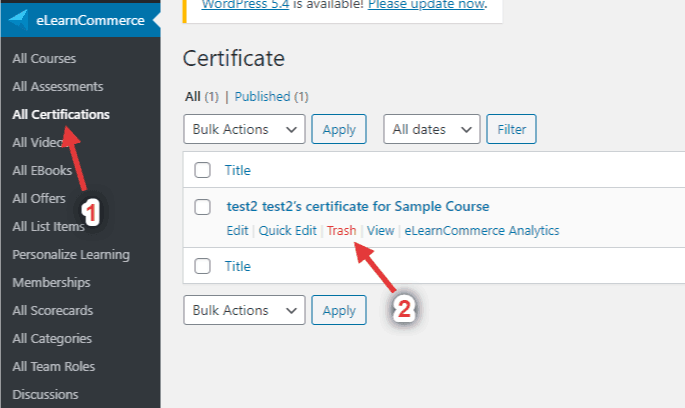This screenshot has height=408, width=685.
Task: Click the eLearnCommerce paper plane icon
Action: 19,20
